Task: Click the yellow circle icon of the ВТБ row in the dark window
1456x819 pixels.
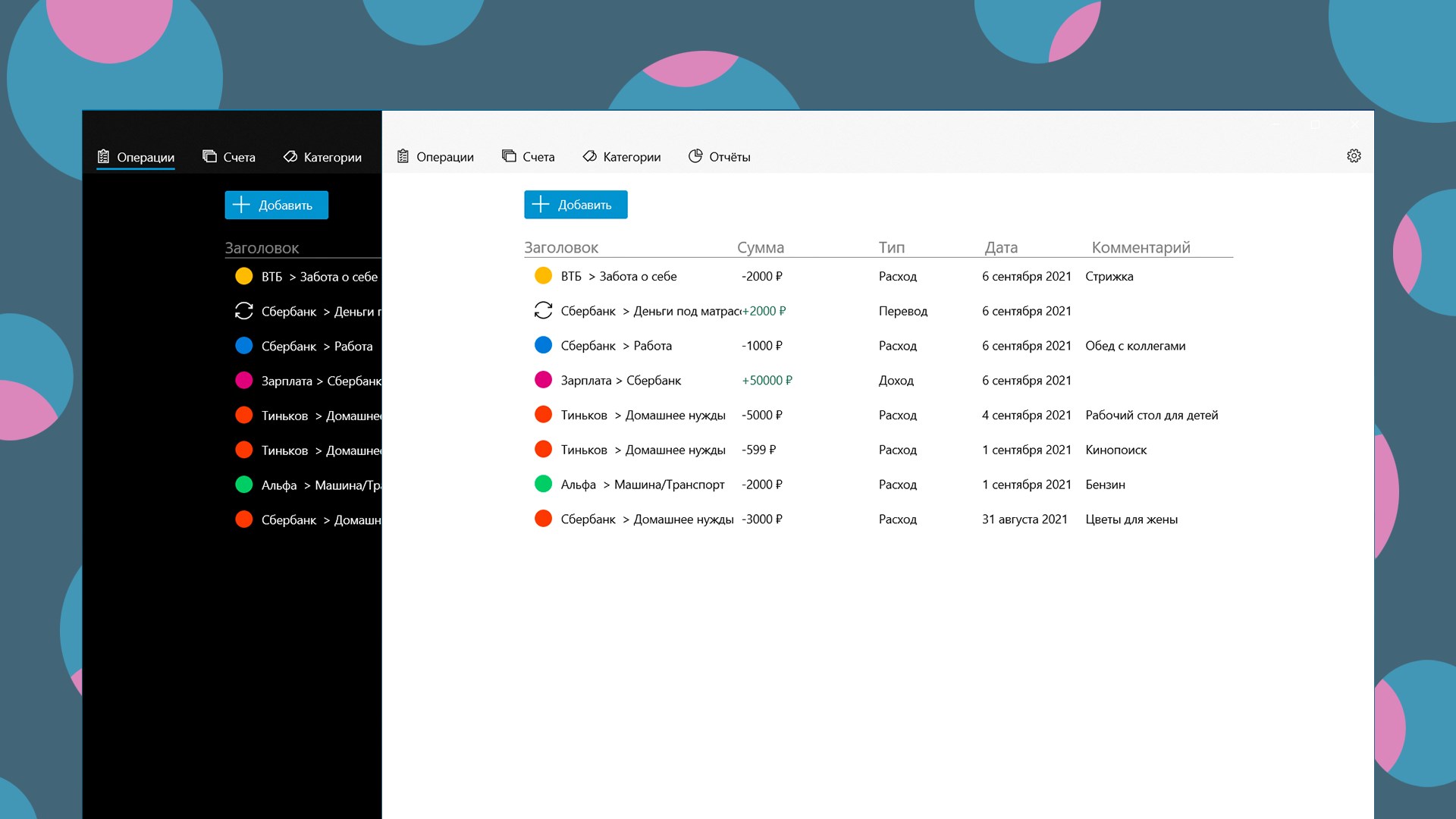Action: click(x=243, y=276)
